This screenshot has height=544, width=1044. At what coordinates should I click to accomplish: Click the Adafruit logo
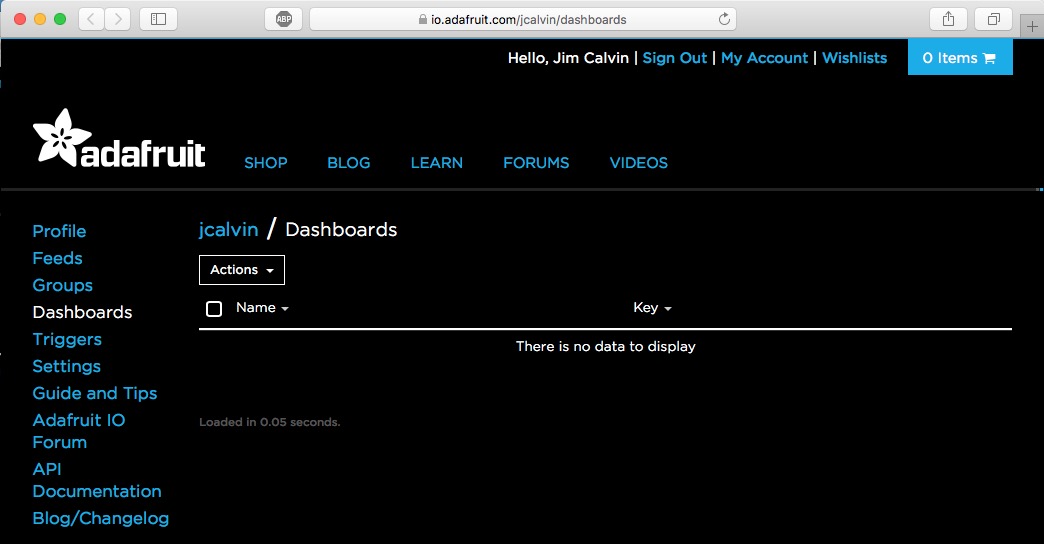119,138
